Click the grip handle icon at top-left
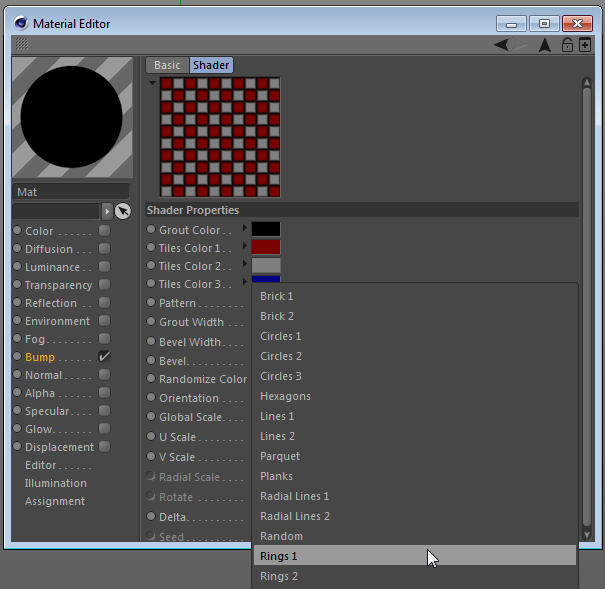Viewport: 605px width, 589px height. (x=22, y=44)
